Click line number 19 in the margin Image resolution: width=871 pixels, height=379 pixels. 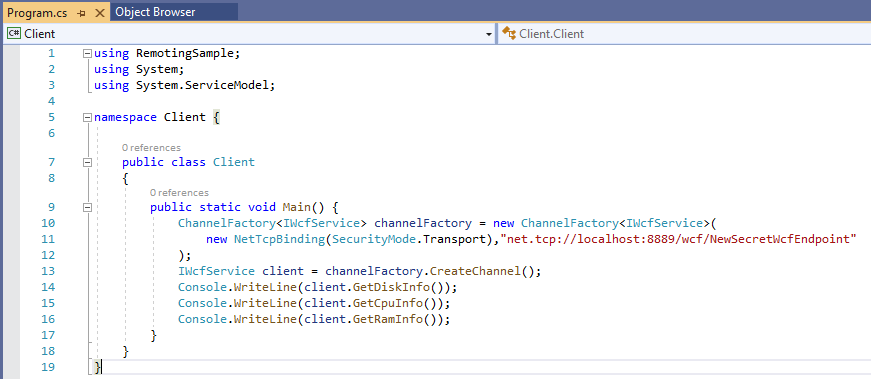click(x=48, y=367)
